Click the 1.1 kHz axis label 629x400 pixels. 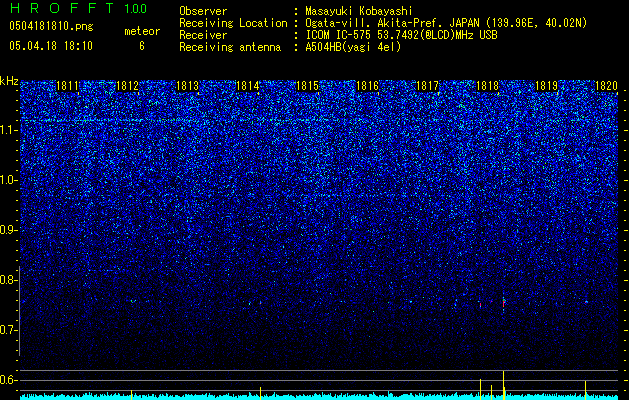click(8, 130)
